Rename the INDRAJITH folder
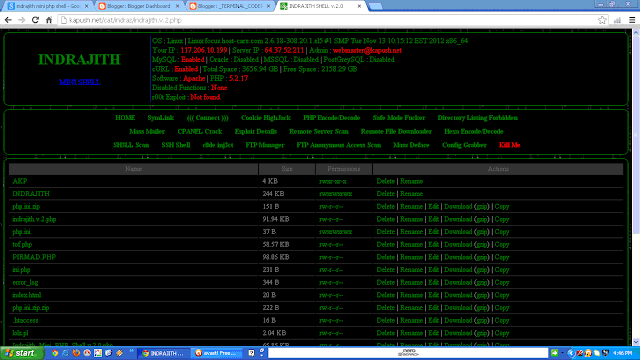640x360 pixels. click(x=411, y=194)
